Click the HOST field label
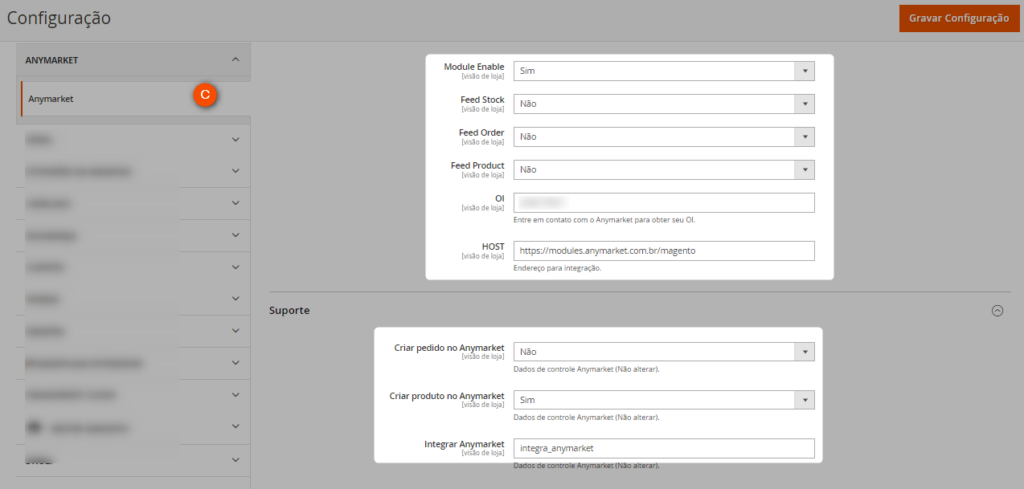Viewport: 1024px width, 489px height. [x=492, y=247]
